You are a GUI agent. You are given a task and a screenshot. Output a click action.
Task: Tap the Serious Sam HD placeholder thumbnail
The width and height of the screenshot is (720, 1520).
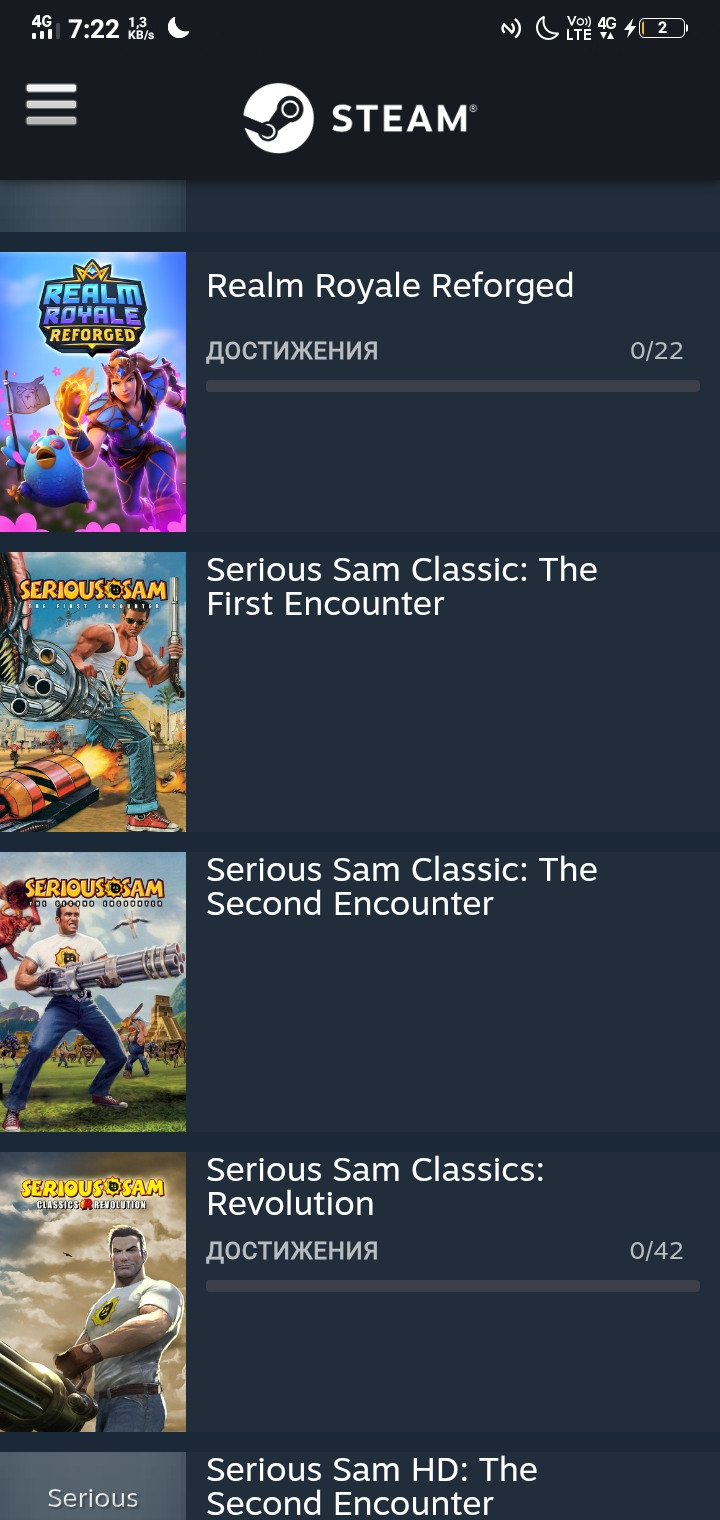93,1486
